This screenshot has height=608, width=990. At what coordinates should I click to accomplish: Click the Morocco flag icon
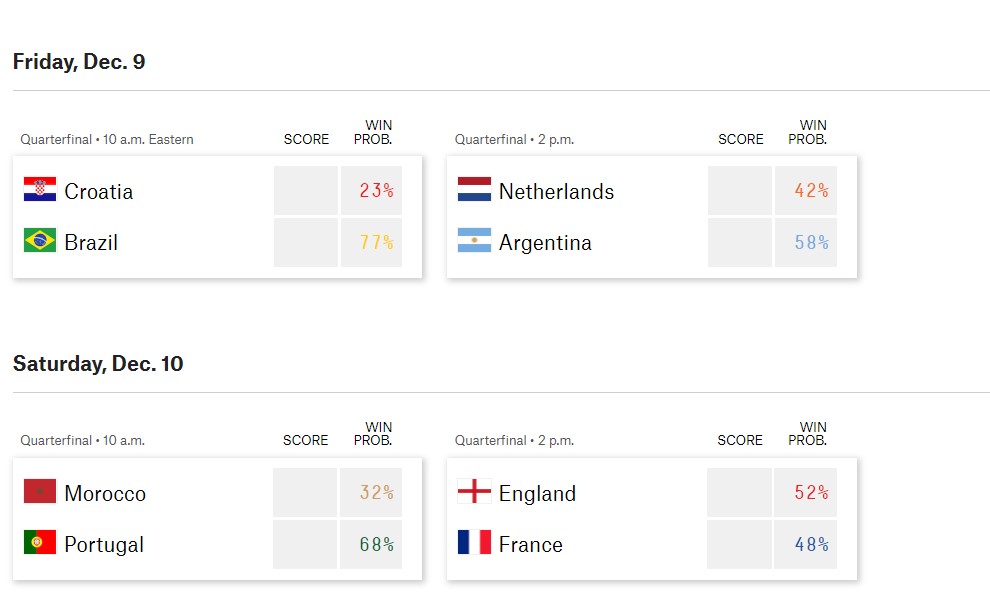click(40, 492)
